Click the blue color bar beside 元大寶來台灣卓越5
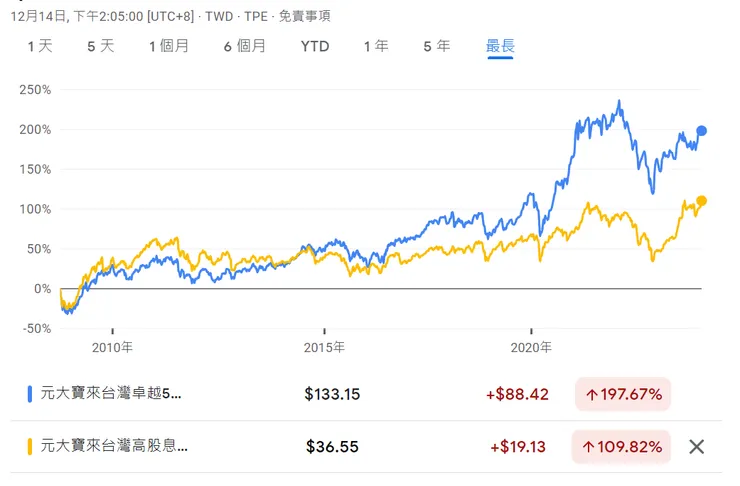 29,394
